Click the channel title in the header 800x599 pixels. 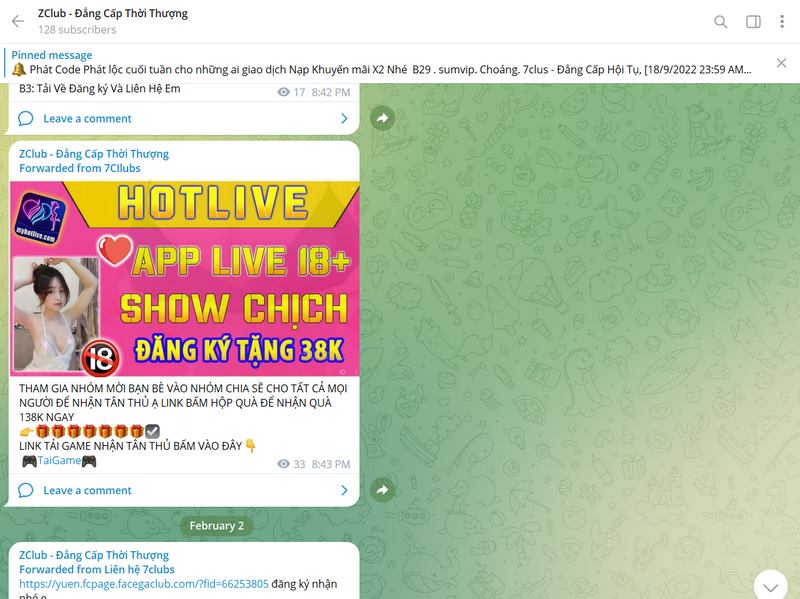112,14
